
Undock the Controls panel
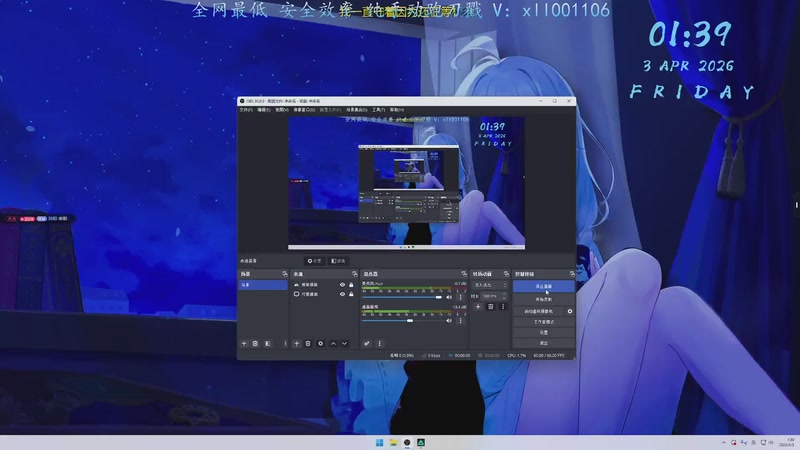(x=572, y=274)
